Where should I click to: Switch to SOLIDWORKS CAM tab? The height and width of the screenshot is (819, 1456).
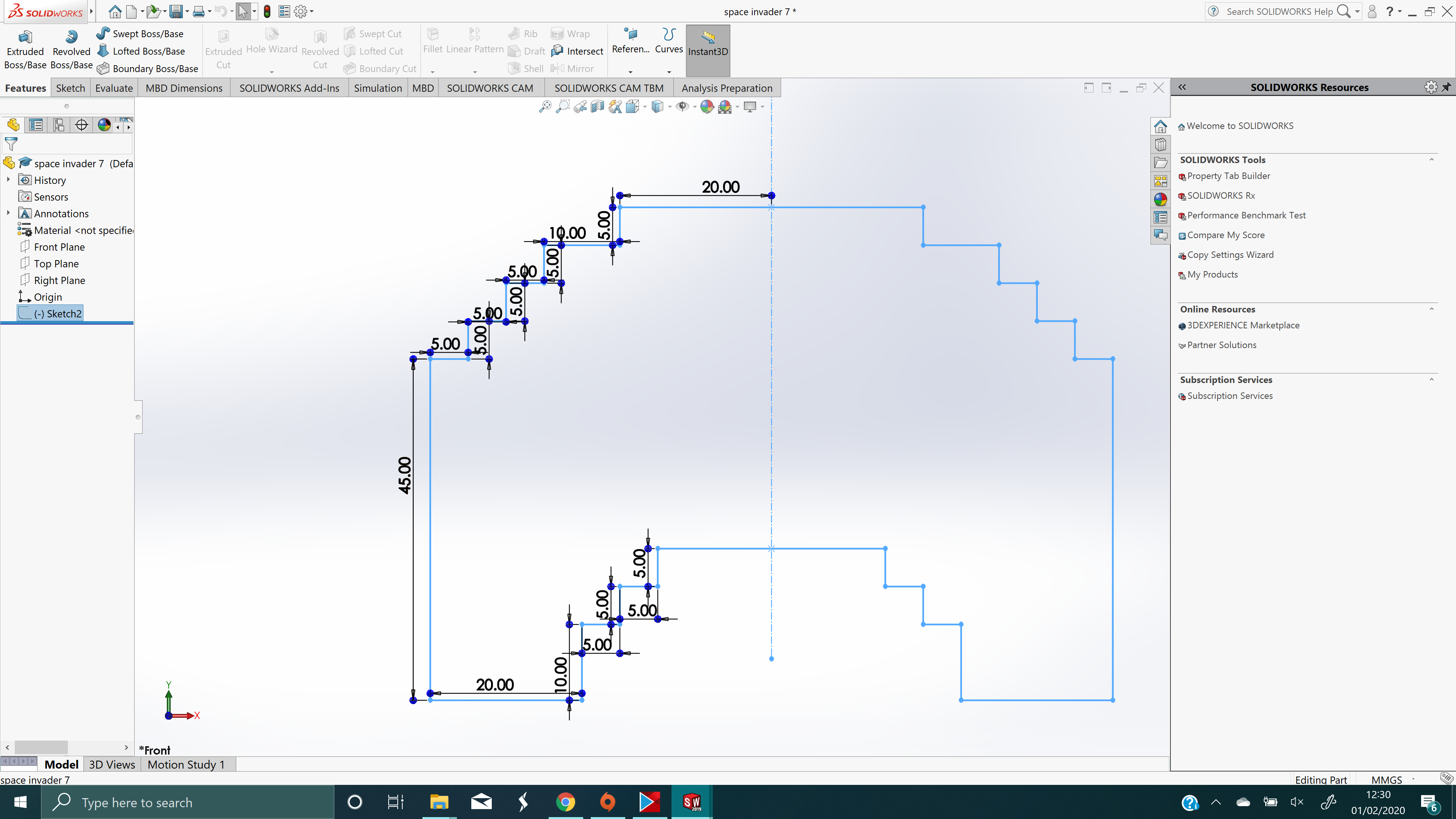[490, 88]
